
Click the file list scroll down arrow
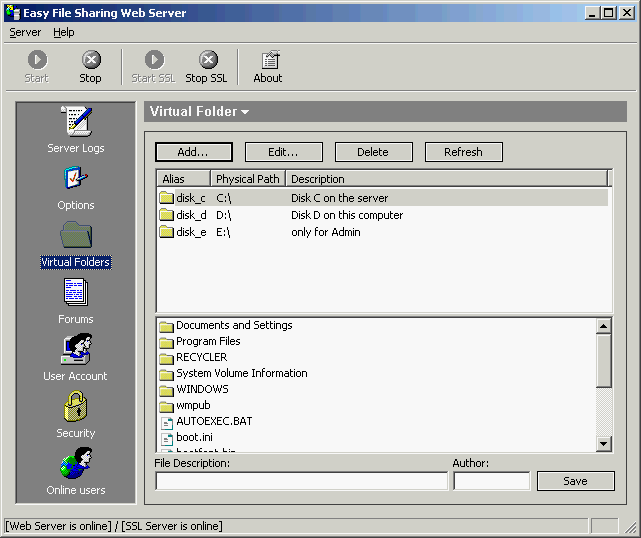[x=603, y=444]
